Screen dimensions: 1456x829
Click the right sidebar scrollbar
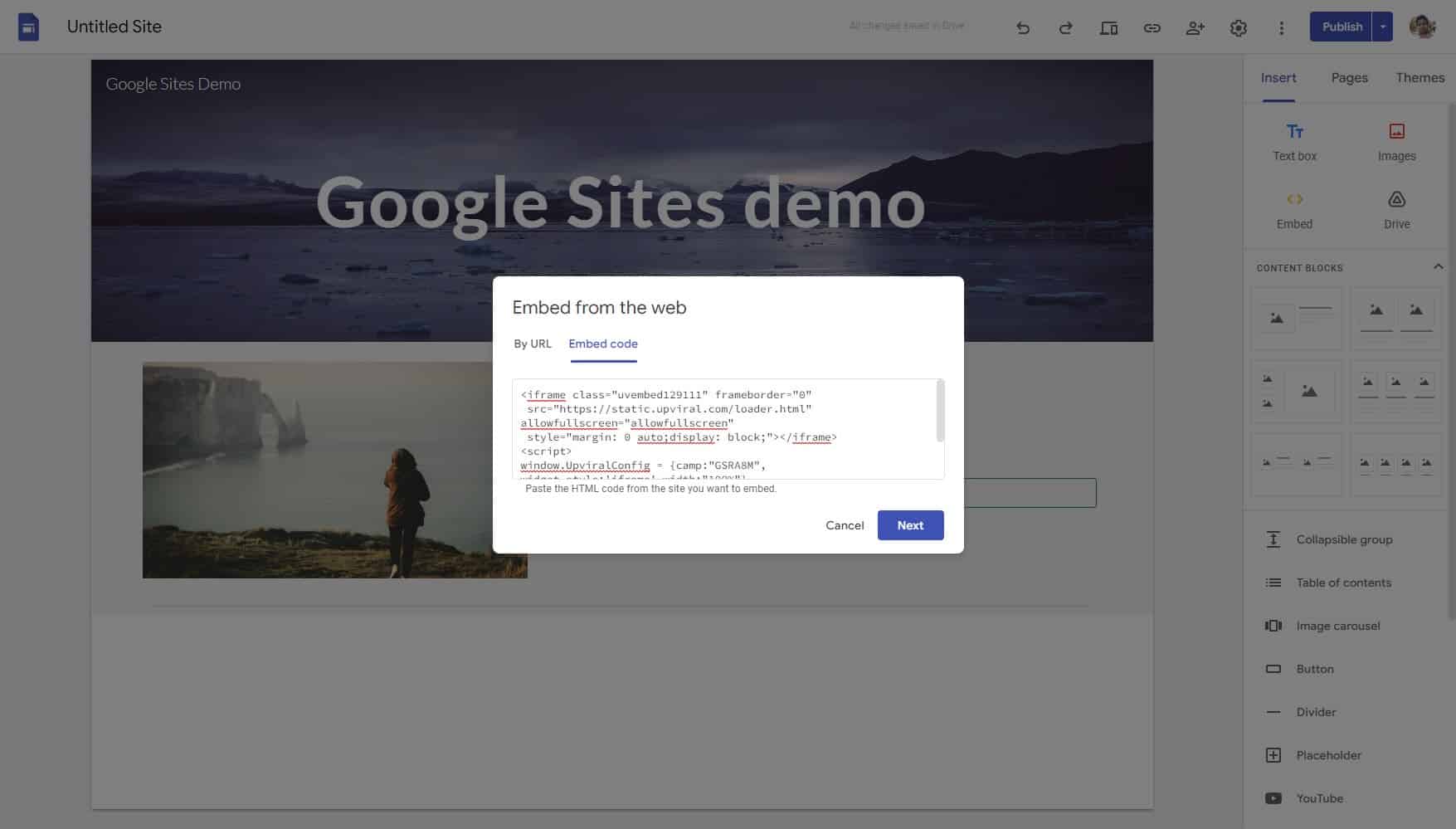(1451, 361)
